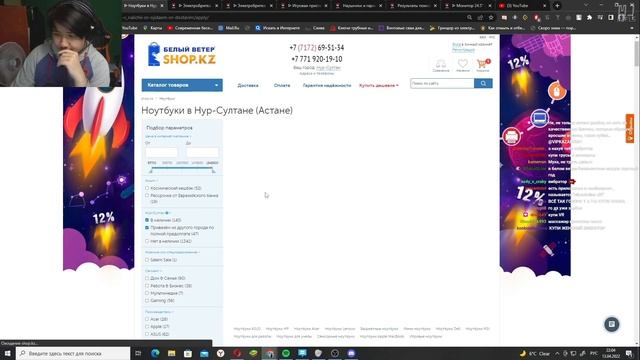
Task: Switch to the Игровые browser tab
Action: pyautogui.click(x=304, y=6)
